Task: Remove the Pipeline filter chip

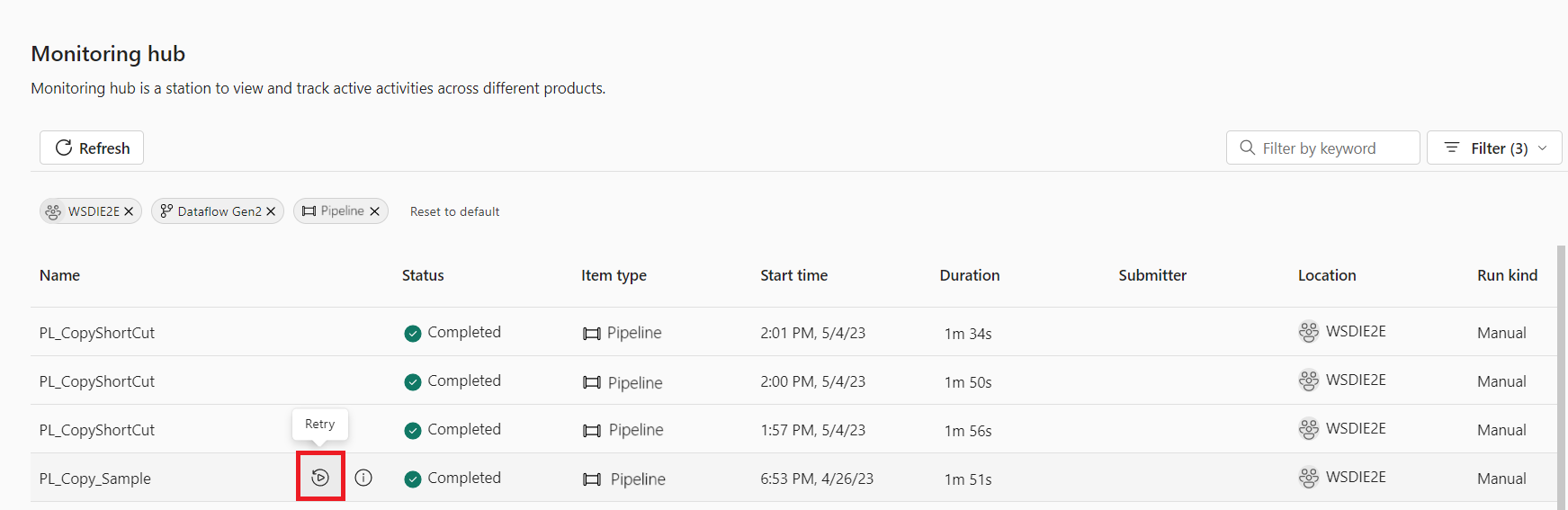Action: pos(375,211)
